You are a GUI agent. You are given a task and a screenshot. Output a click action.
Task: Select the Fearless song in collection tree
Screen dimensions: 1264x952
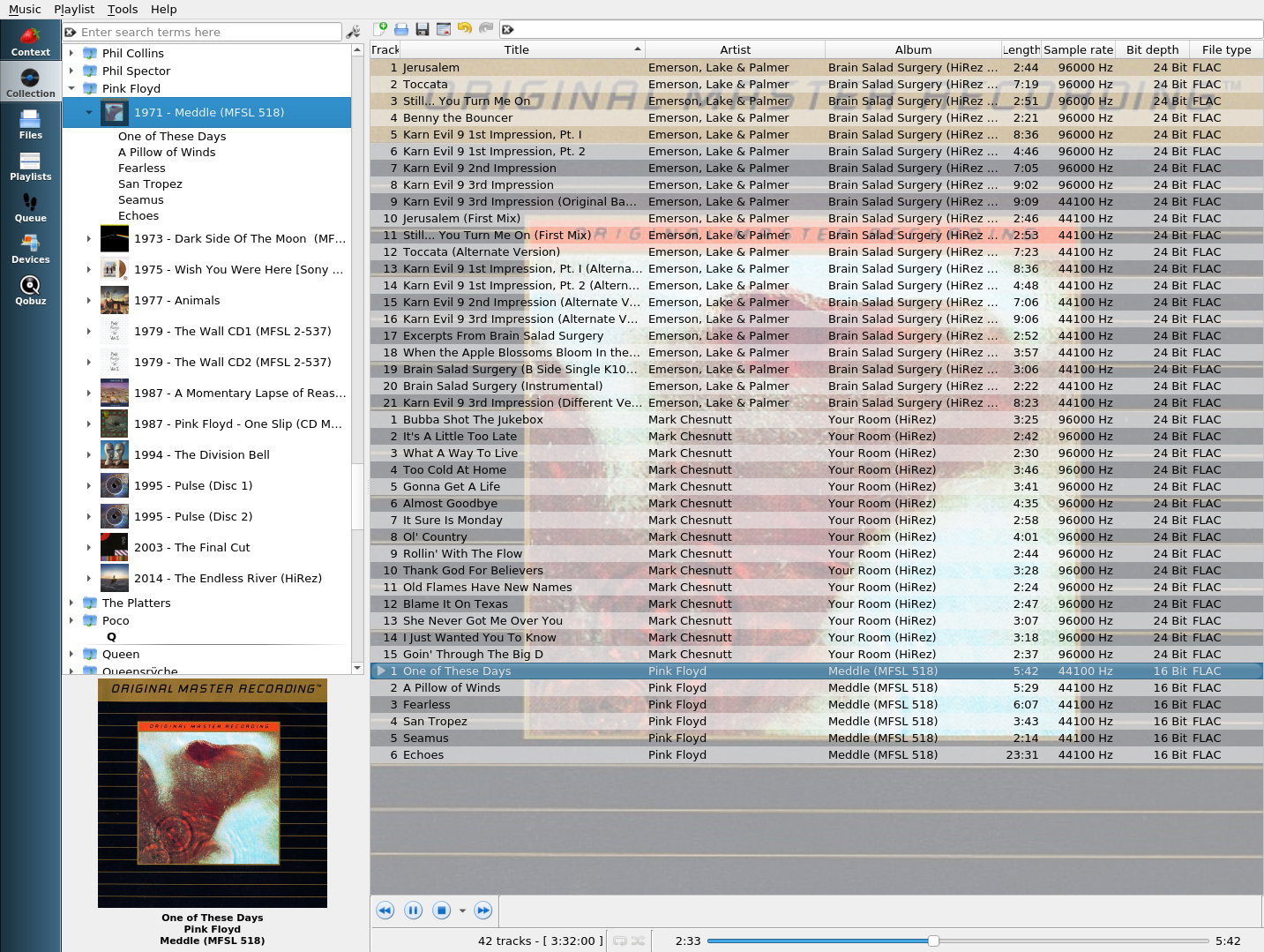point(142,168)
